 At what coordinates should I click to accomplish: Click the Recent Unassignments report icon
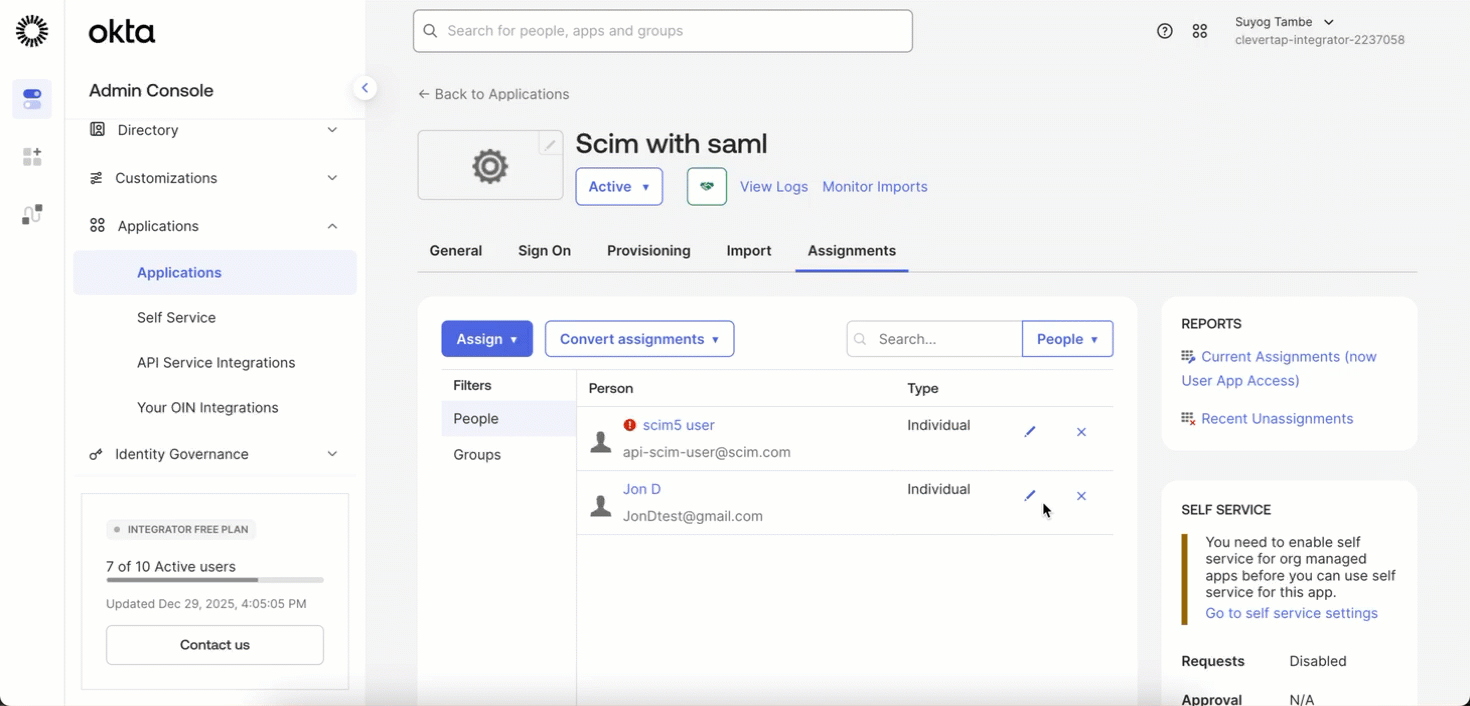coord(1188,419)
